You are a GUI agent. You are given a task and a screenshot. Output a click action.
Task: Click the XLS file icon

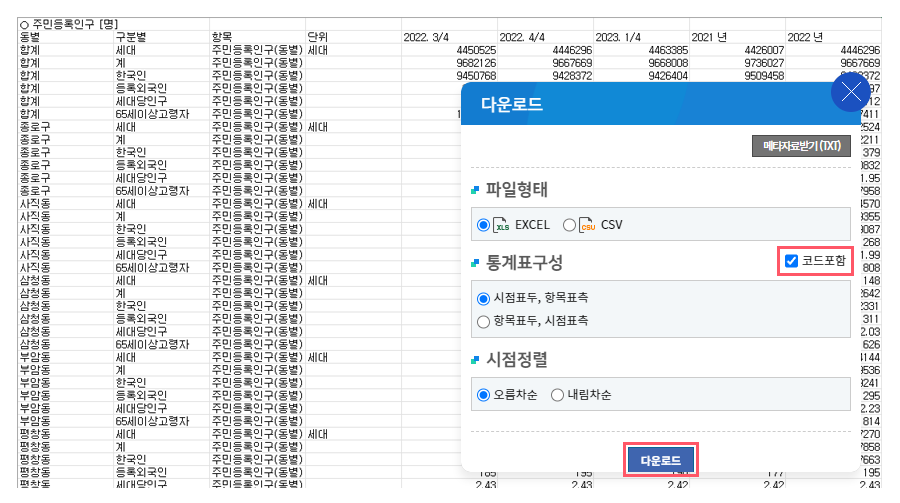tap(503, 225)
